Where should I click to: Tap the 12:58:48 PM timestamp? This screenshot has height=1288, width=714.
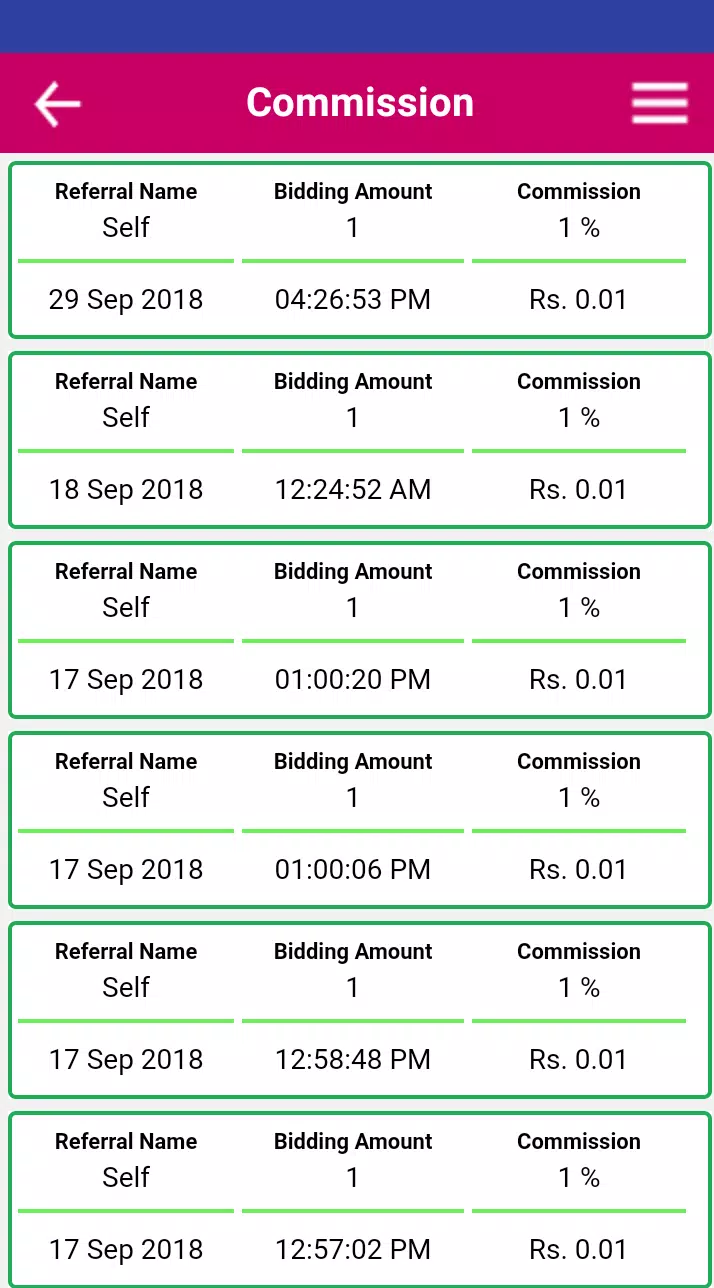pos(353,1059)
